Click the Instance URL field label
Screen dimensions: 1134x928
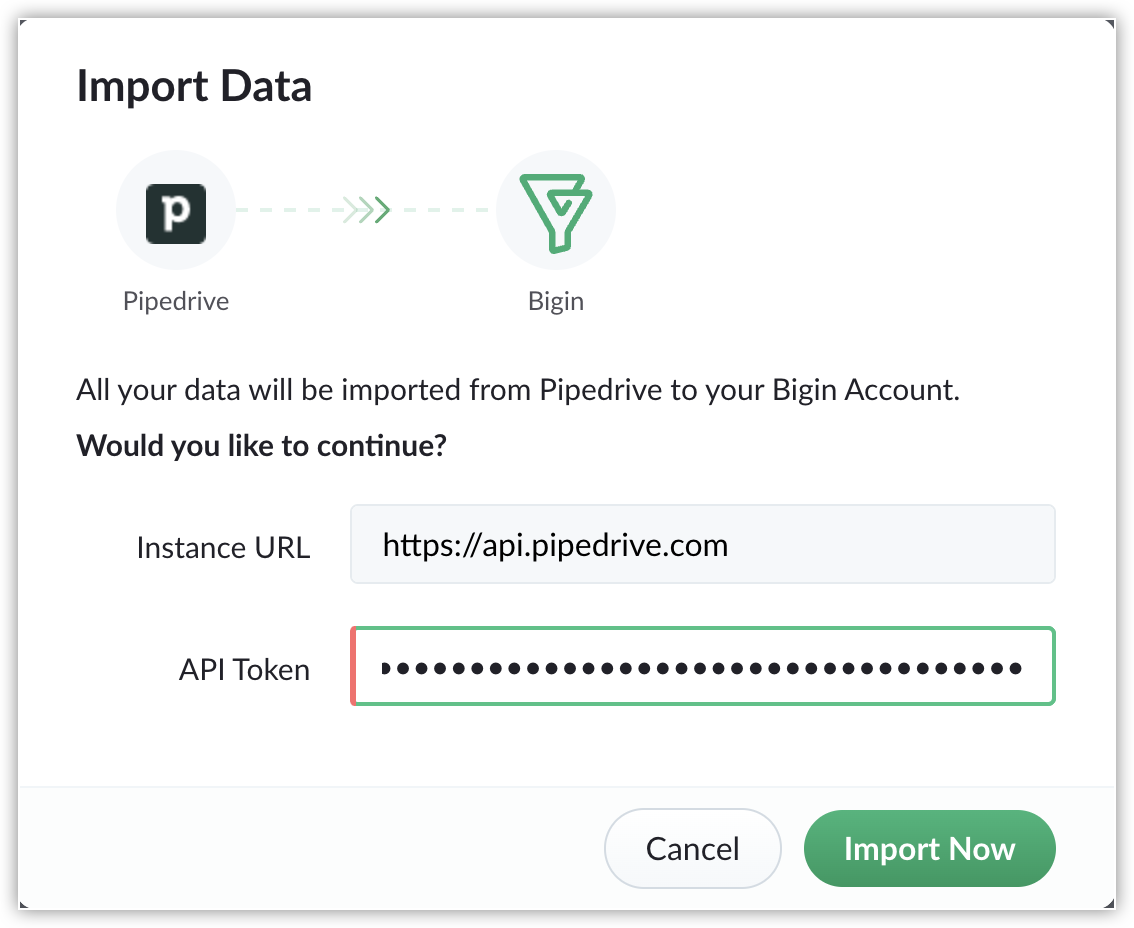(x=223, y=548)
